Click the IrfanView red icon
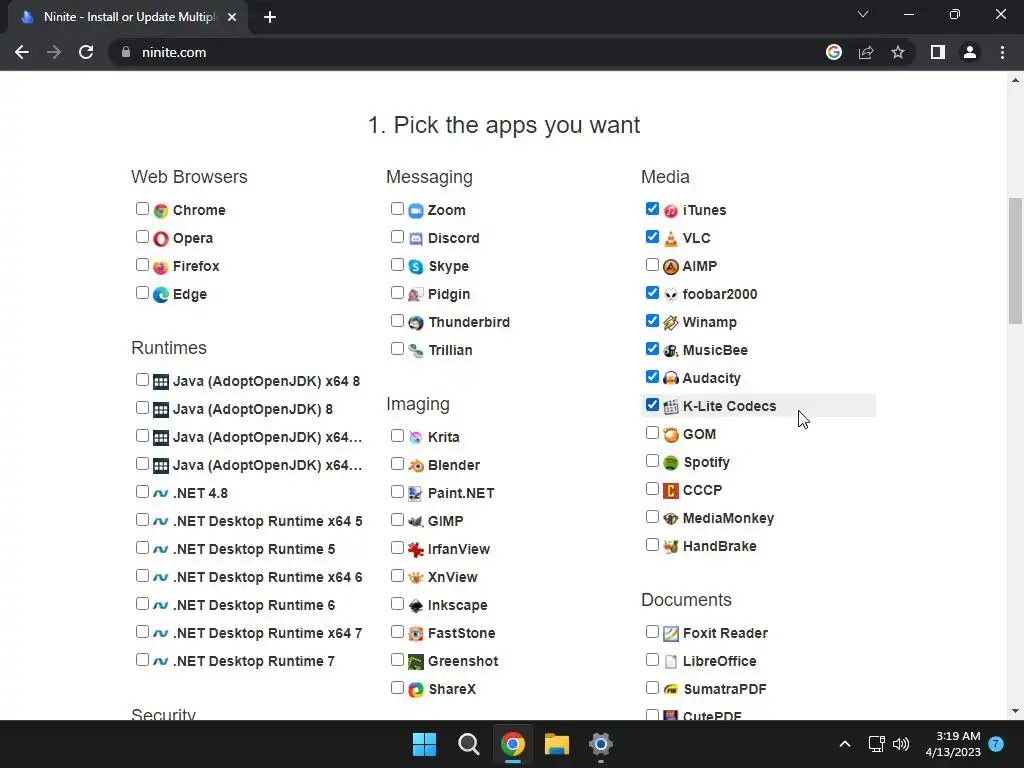Viewport: 1024px width, 768px height. 416,549
